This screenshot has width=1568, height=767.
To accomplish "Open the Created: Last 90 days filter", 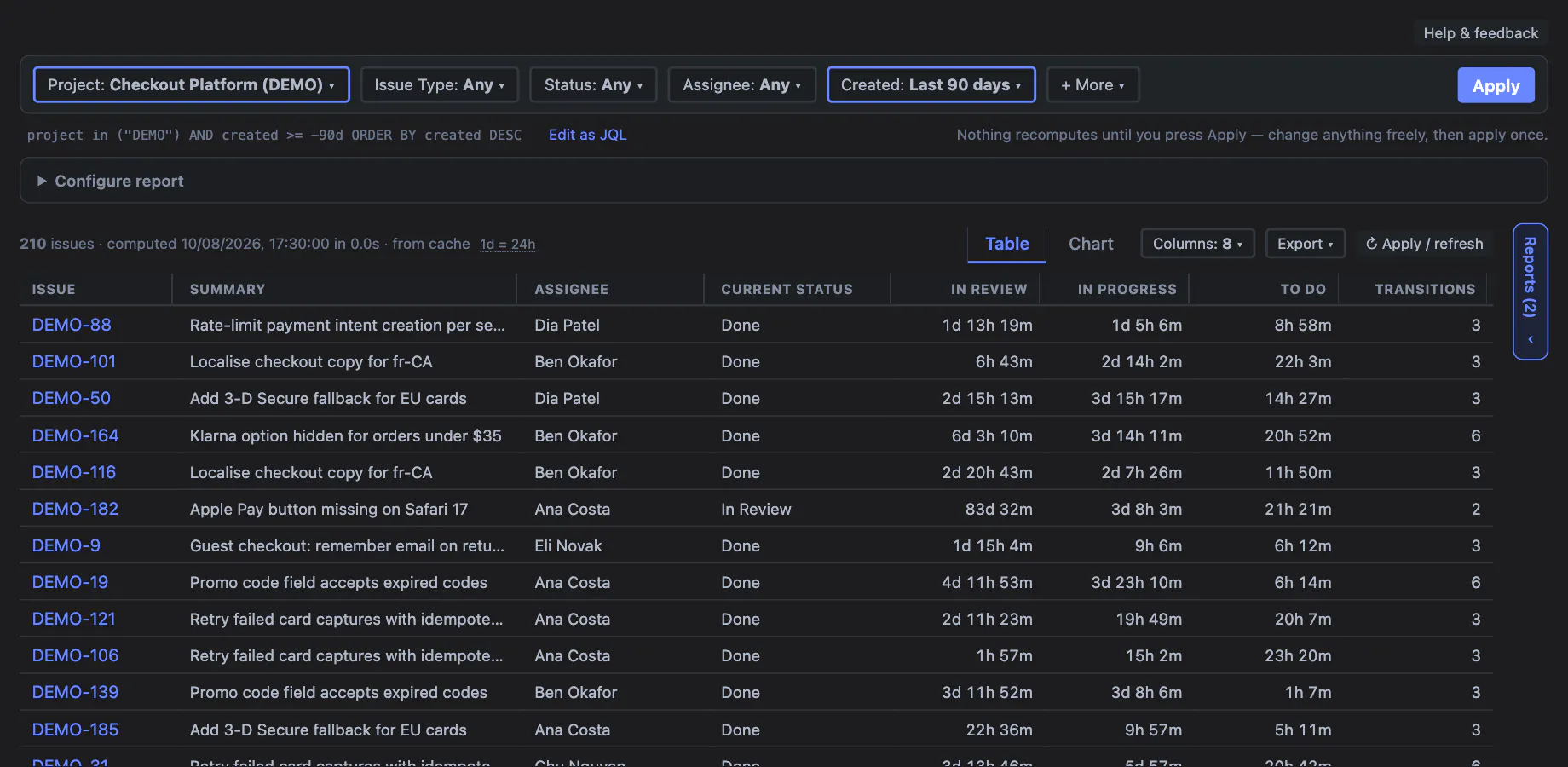I will click(931, 84).
